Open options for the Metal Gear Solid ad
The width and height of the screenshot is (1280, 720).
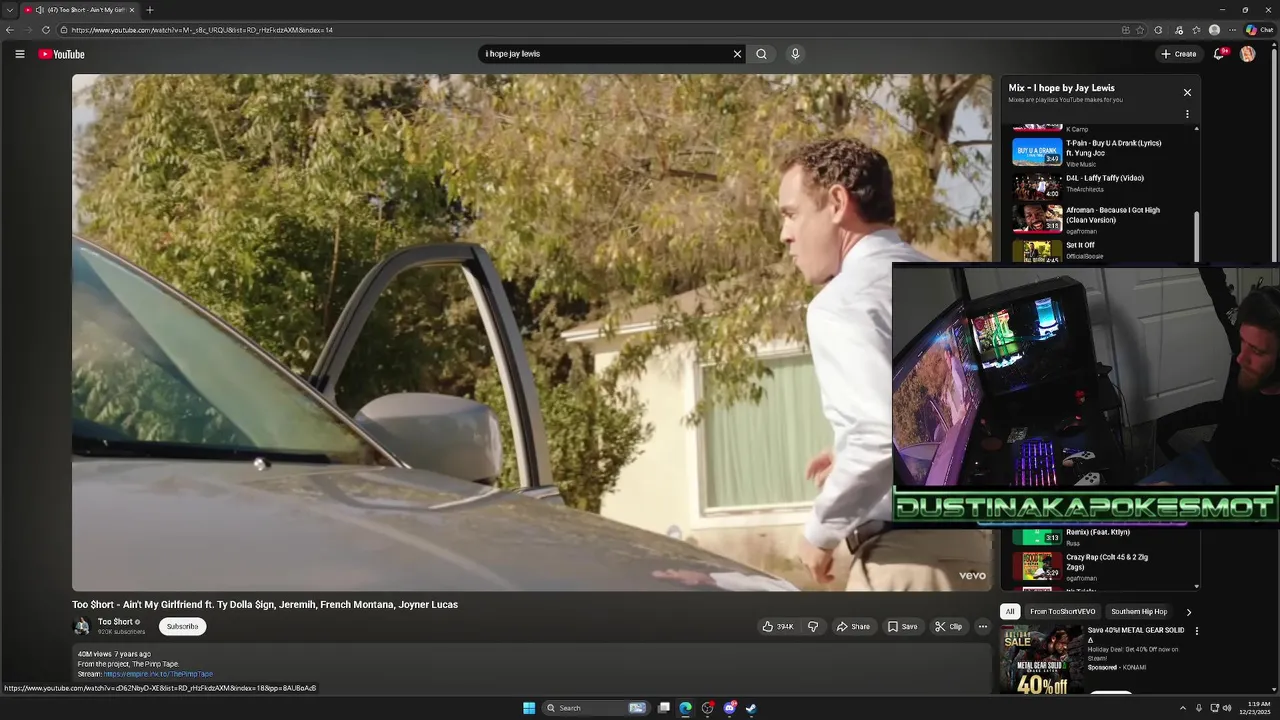click(x=1196, y=631)
